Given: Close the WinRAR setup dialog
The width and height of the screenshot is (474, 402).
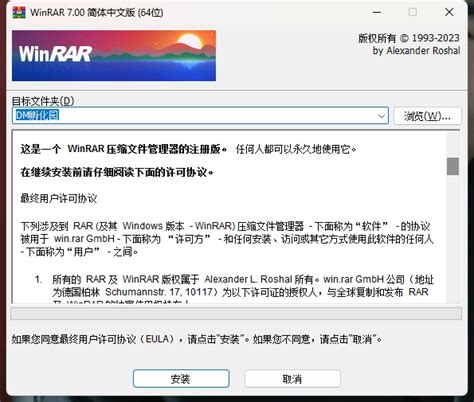Looking at the screenshot, I should 449,12.
